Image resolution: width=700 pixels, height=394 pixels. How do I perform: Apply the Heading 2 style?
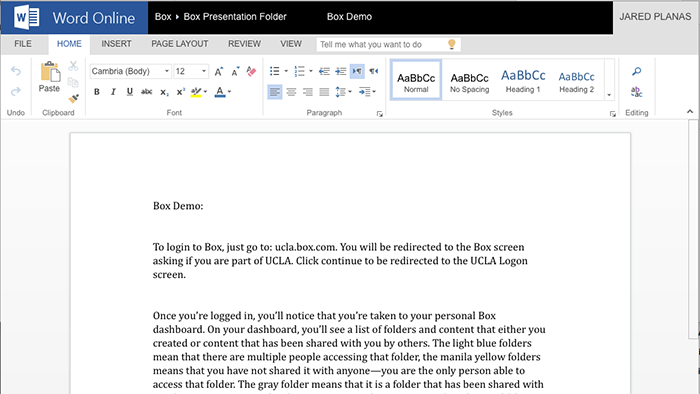point(576,80)
